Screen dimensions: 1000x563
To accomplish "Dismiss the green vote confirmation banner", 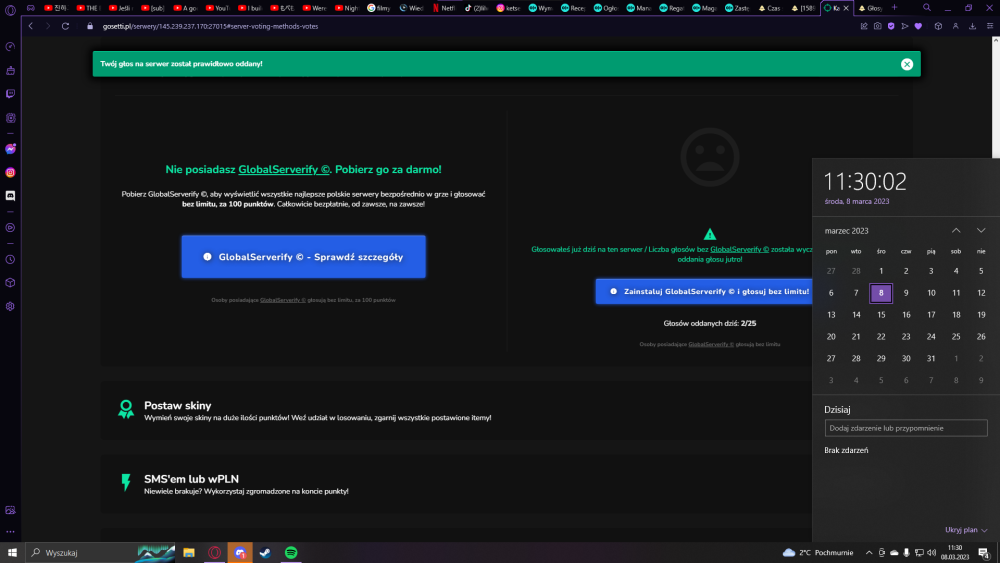I will click(x=907, y=64).
